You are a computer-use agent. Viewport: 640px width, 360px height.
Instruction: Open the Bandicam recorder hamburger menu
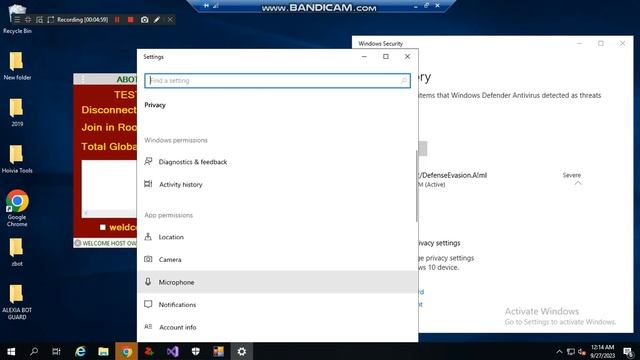point(17,20)
